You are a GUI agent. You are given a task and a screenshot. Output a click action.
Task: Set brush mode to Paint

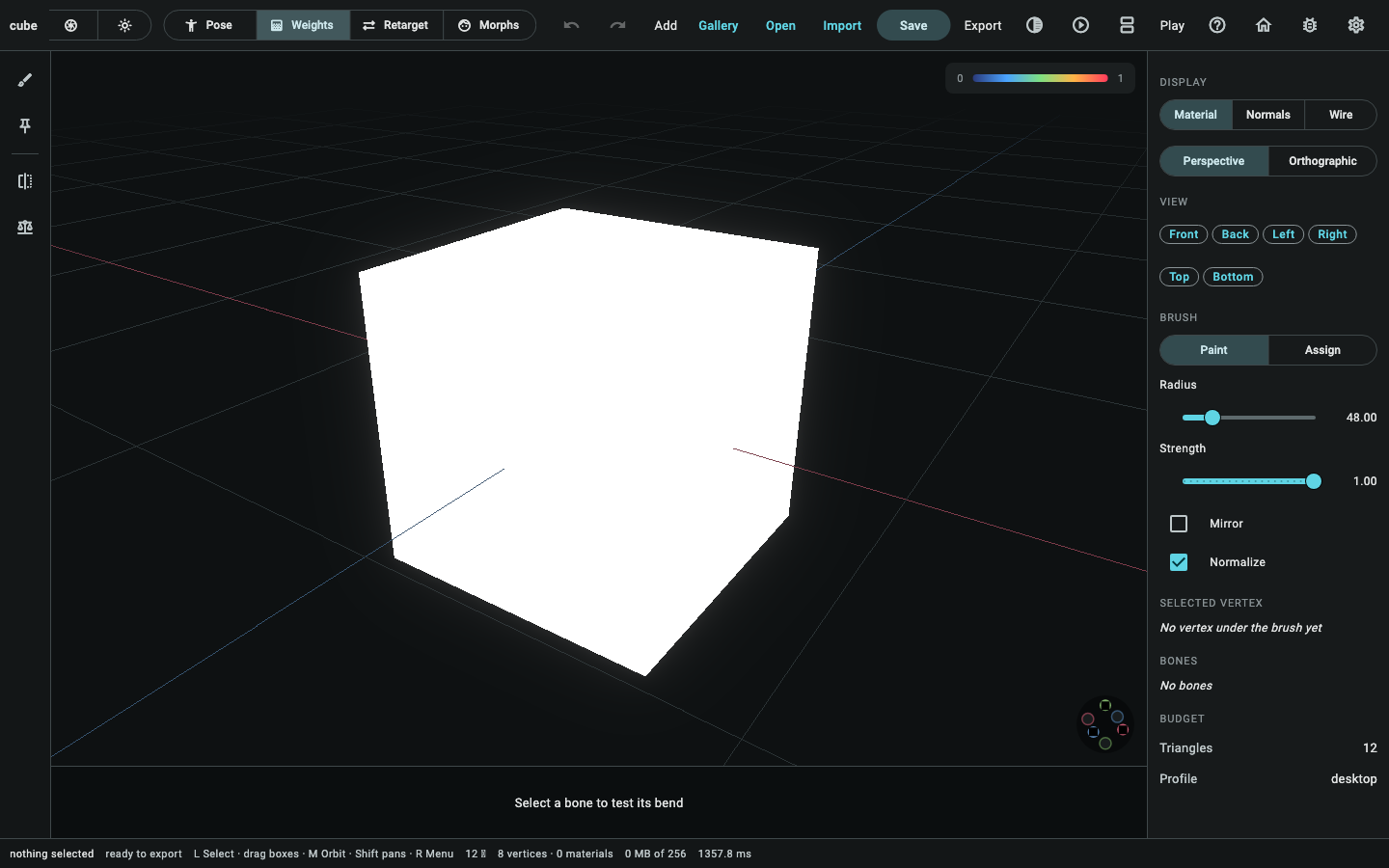point(1214,350)
